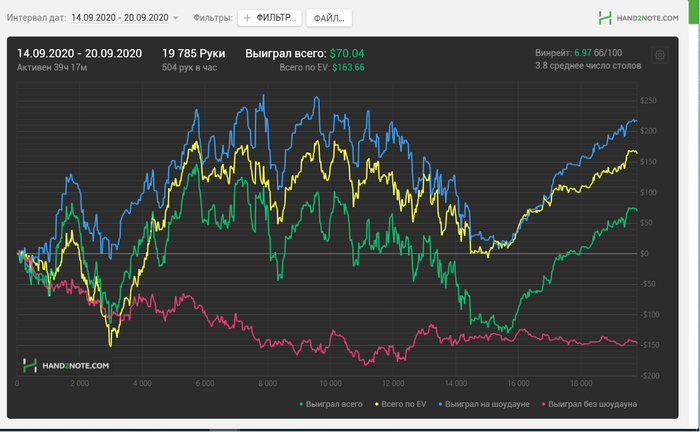
Task: Click the yellow Всего по EV legend dot
Action: click(377, 404)
